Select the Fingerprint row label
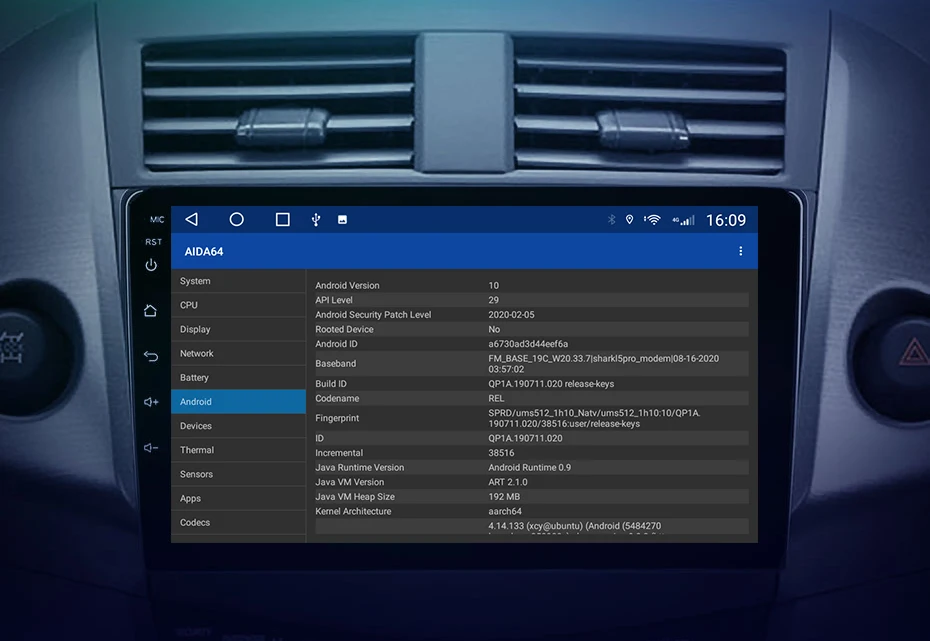Image resolution: width=930 pixels, height=641 pixels. point(337,418)
